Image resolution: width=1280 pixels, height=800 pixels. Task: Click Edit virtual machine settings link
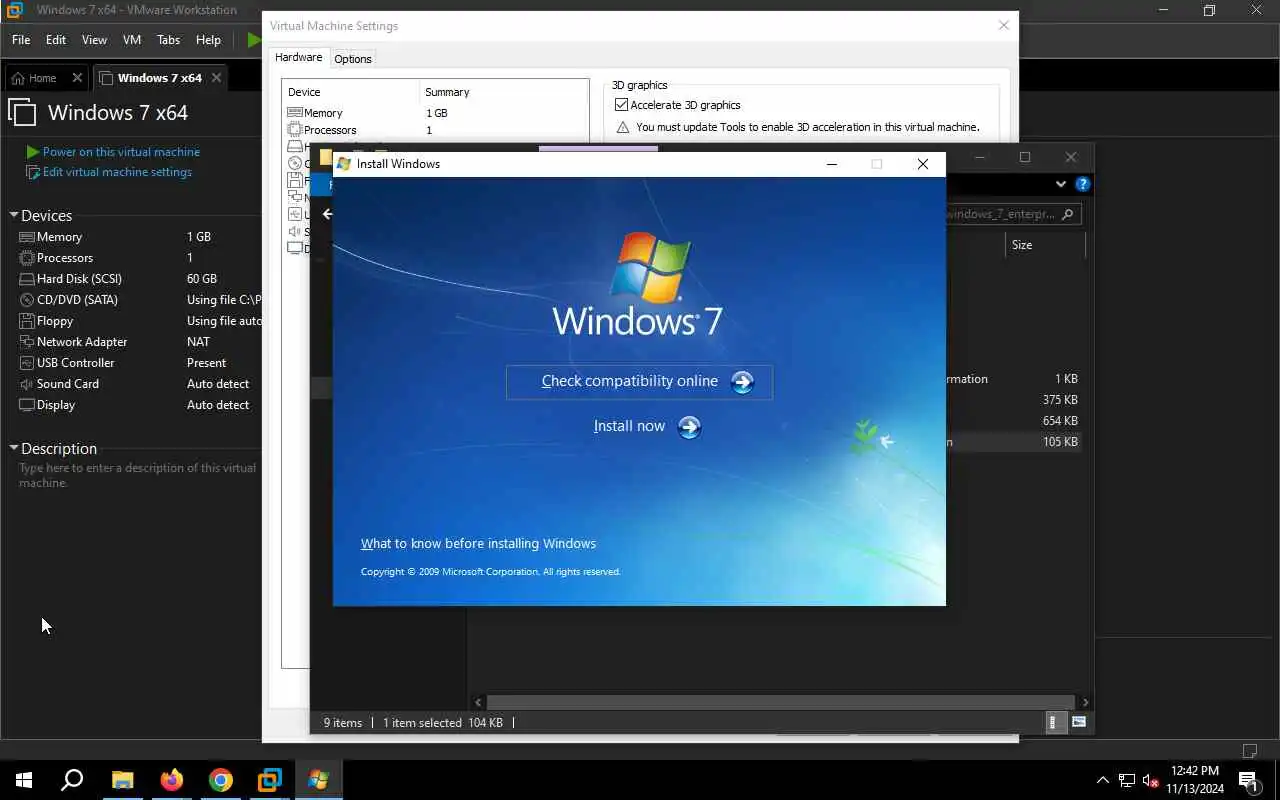click(x=117, y=172)
